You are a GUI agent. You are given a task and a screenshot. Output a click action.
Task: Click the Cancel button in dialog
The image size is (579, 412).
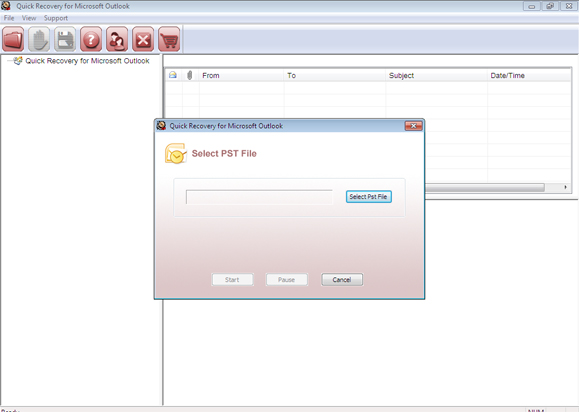(x=342, y=279)
